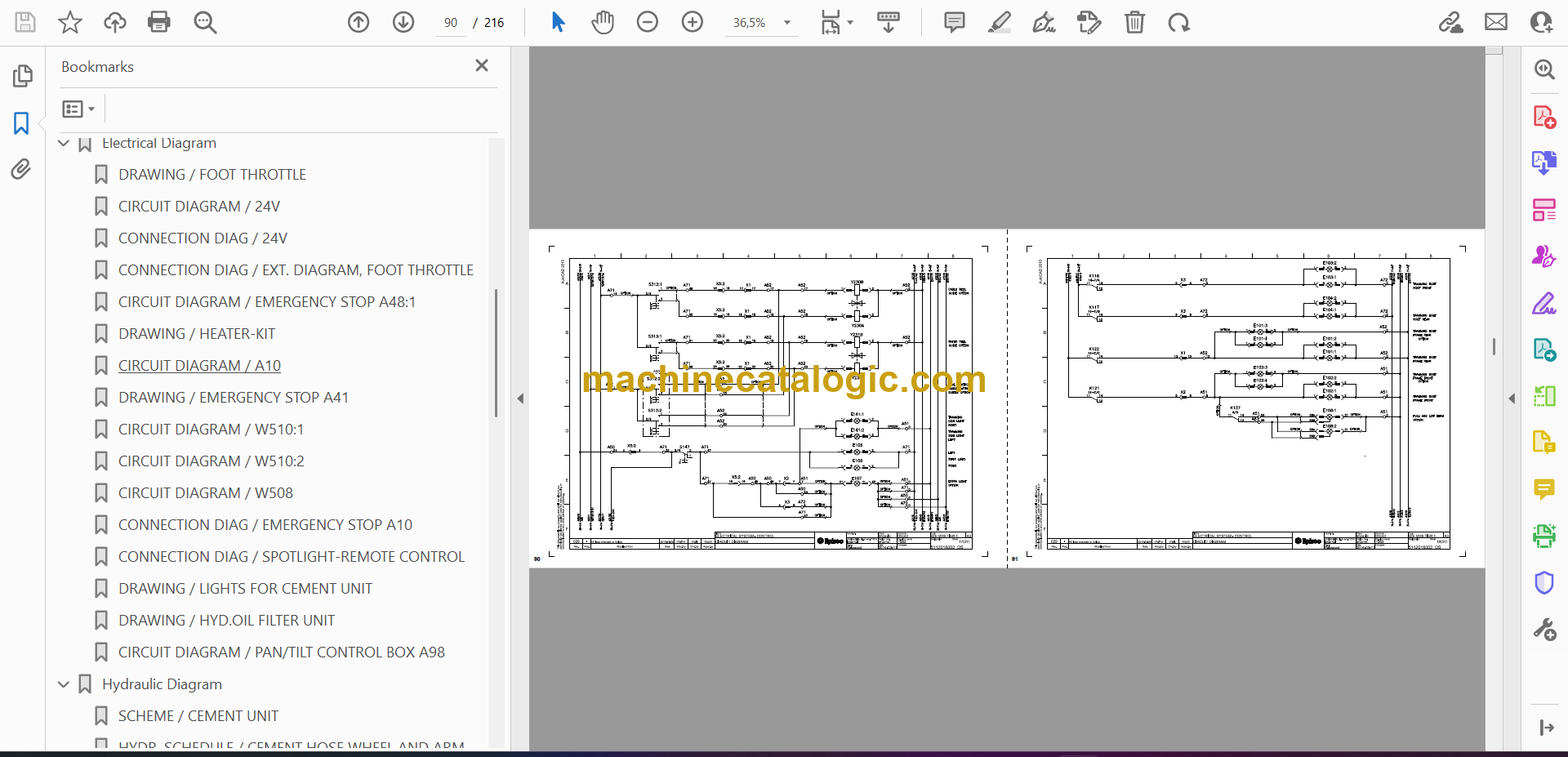Open the attachments paperclip panel

[x=21, y=169]
